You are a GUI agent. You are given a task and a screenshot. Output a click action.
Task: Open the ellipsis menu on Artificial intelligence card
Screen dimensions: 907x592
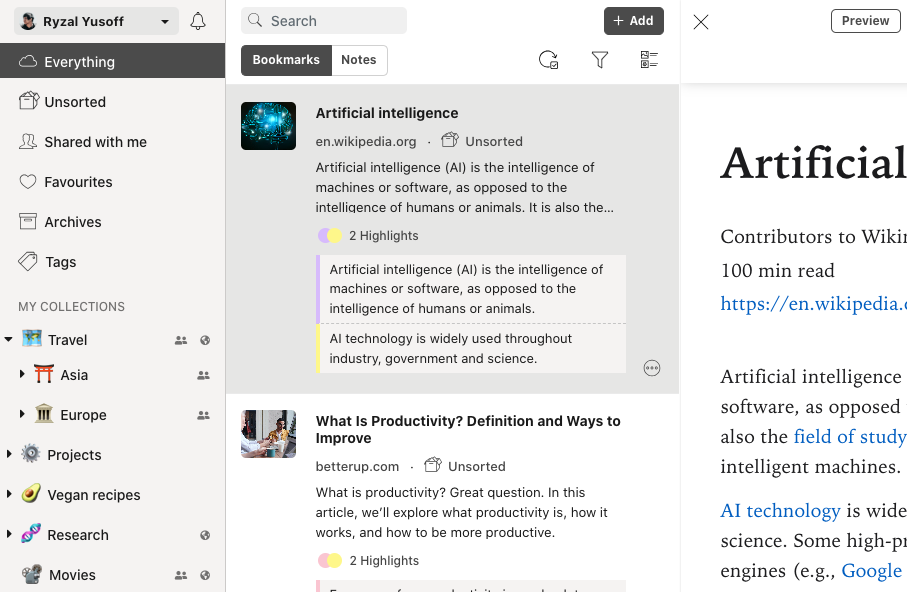(652, 368)
